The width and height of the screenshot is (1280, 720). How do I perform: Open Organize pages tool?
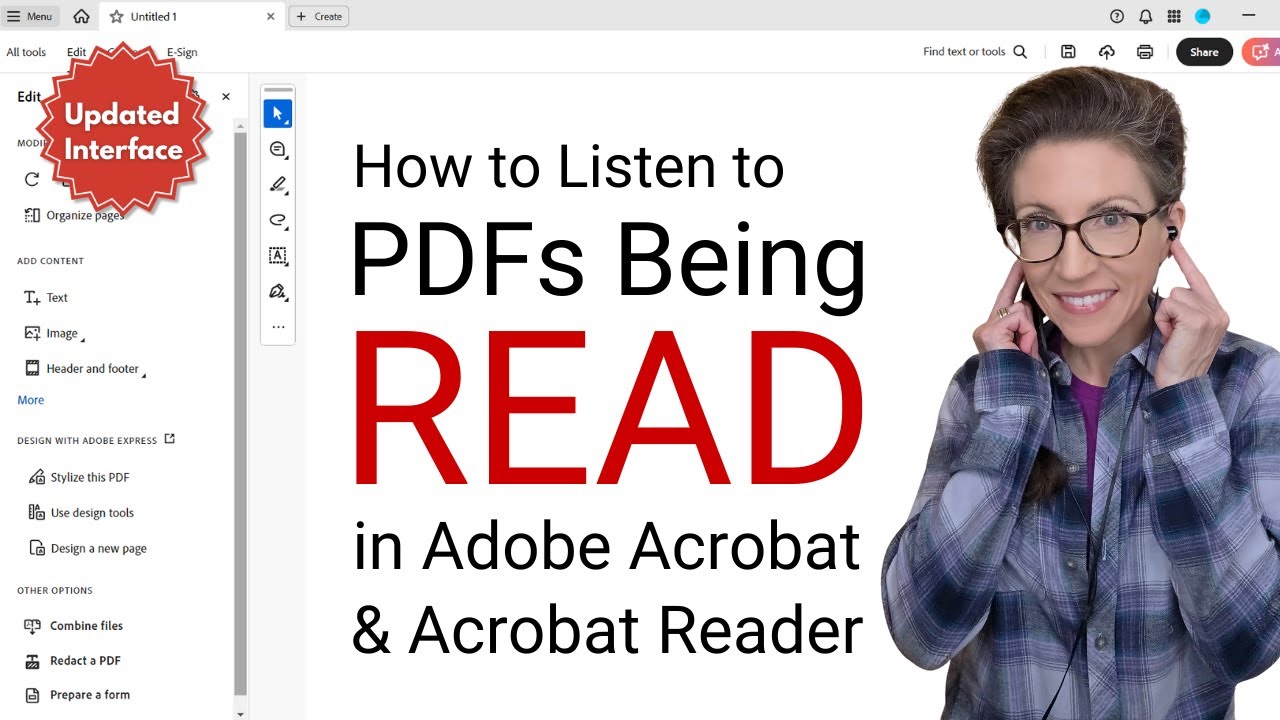click(74, 215)
